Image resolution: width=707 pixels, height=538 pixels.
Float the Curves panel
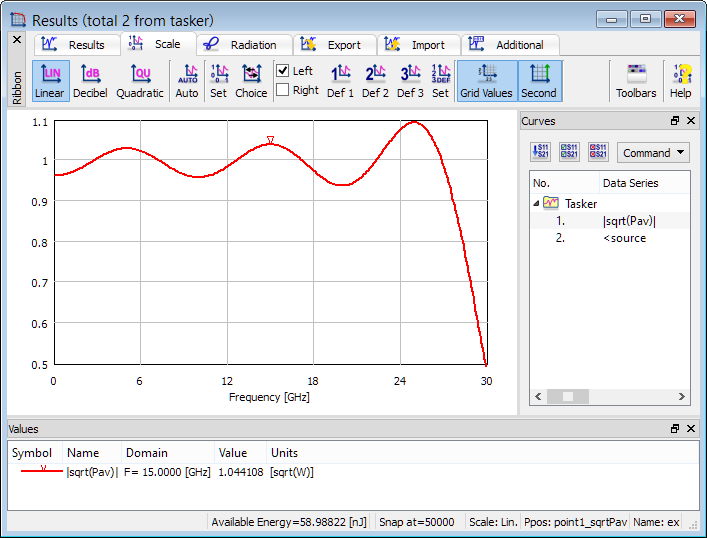point(675,121)
